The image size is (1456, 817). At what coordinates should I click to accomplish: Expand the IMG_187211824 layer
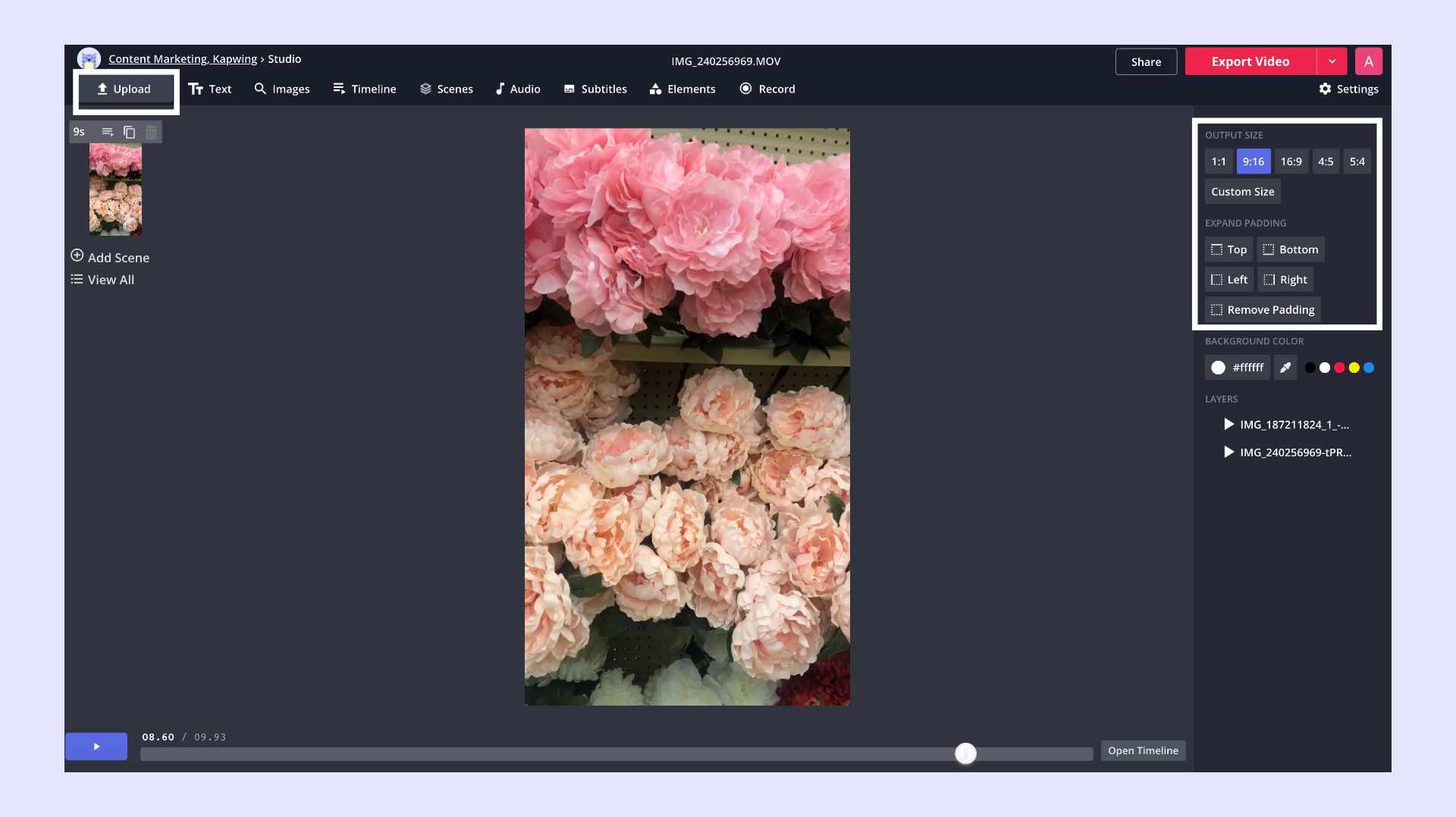click(1228, 424)
